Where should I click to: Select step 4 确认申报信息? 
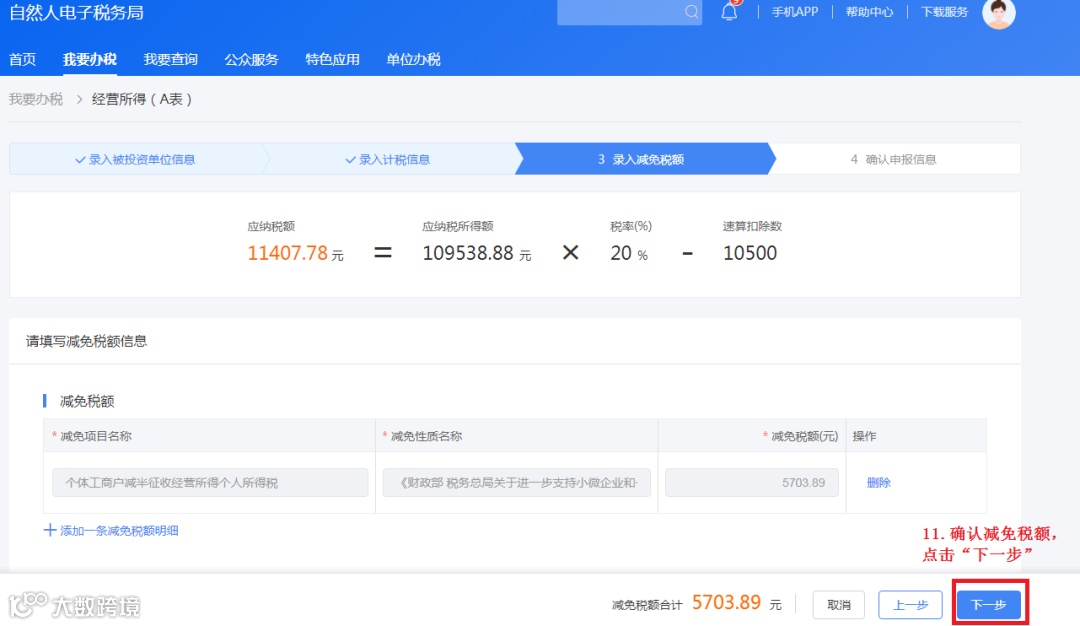pos(893,159)
